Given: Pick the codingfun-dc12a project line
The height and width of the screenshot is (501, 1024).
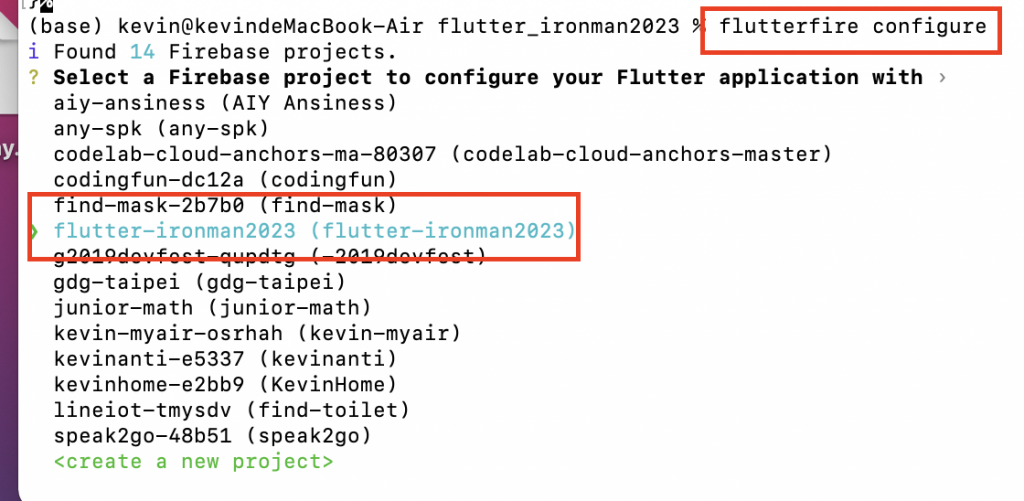Looking at the screenshot, I should tap(225, 180).
